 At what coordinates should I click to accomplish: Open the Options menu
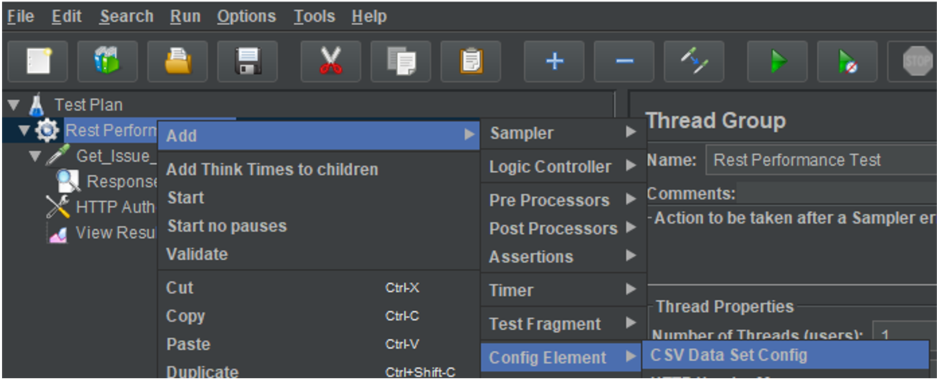246,17
